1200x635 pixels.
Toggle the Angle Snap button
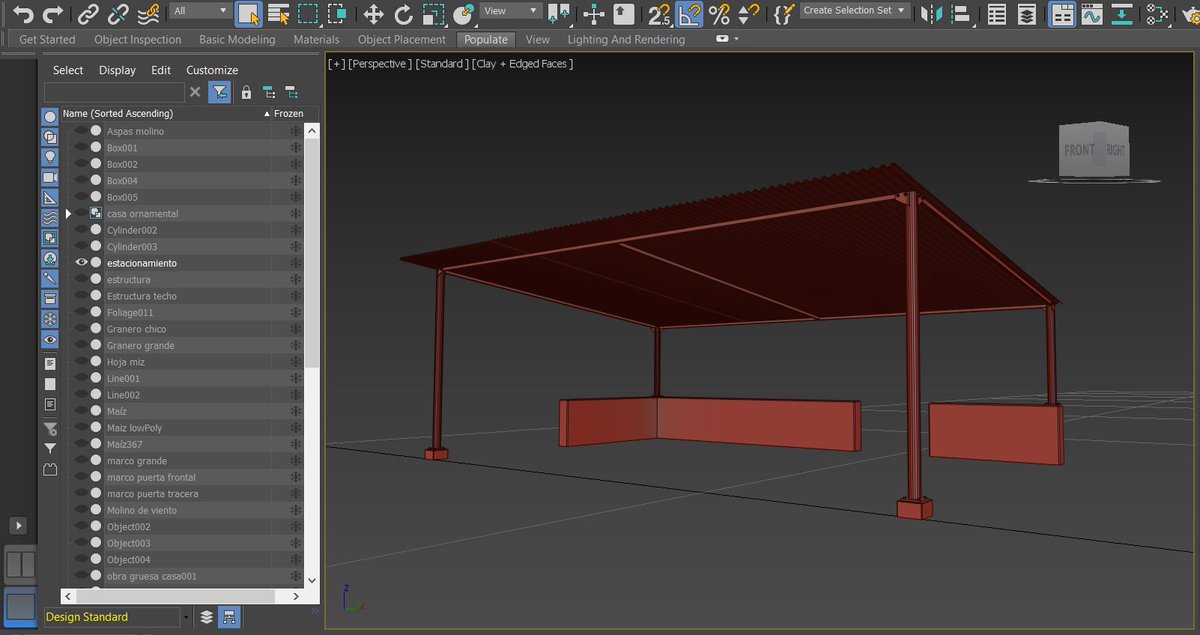(689, 14)
